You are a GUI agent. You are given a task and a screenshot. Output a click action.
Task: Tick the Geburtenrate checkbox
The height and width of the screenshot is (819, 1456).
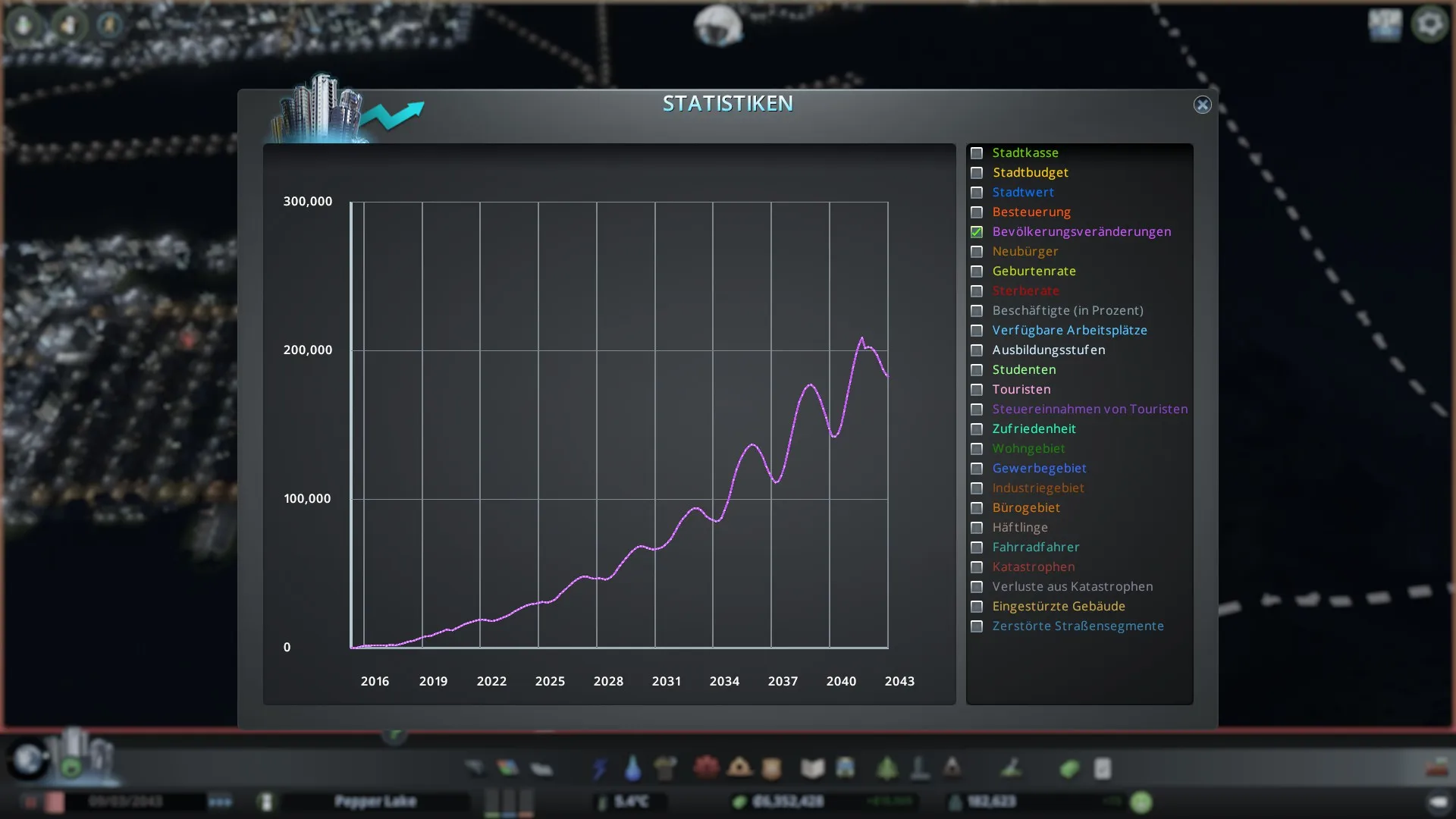click(x=977, y=271)
